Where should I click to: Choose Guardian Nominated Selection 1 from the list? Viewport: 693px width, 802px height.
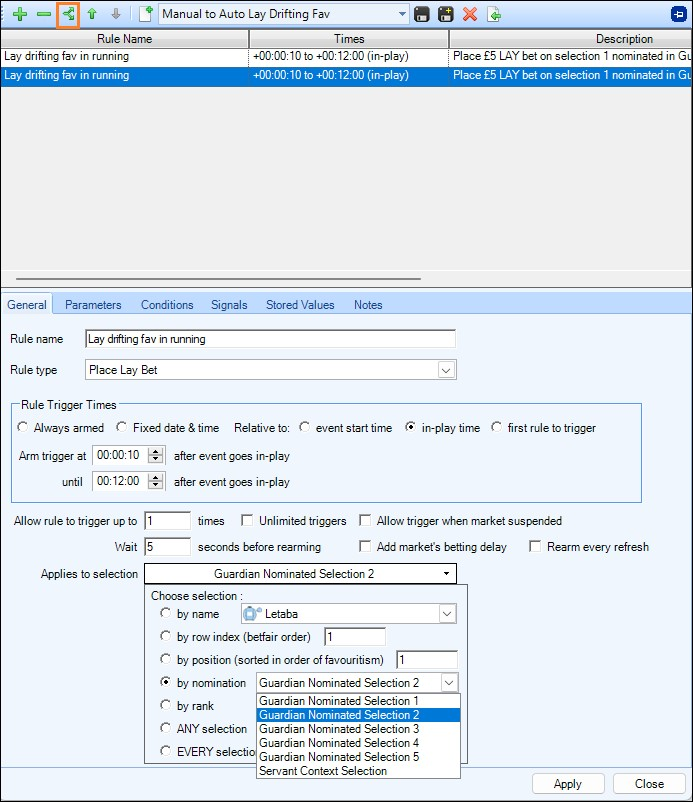coord(358,701)
